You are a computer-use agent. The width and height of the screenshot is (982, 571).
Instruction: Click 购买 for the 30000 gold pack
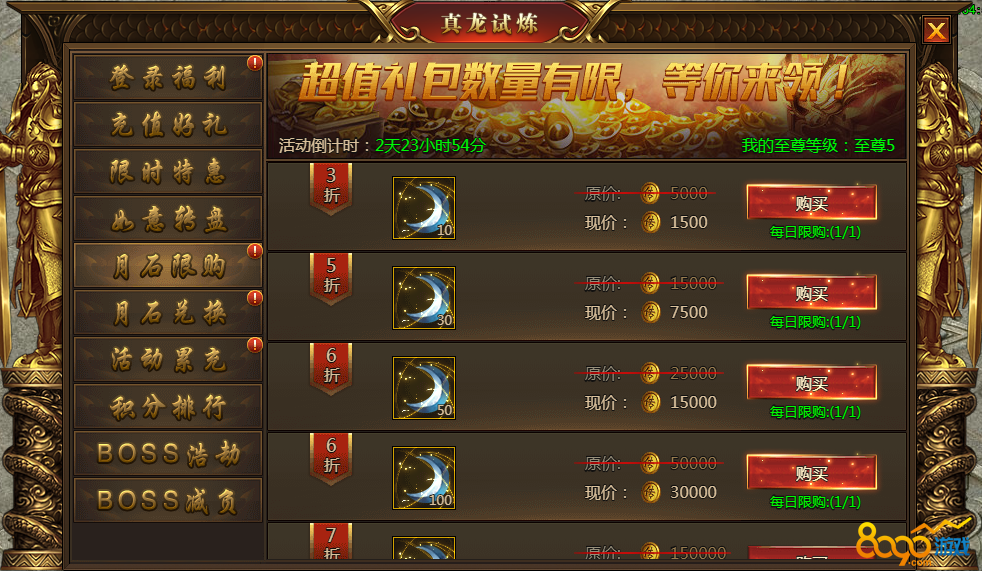click(x=812, y=473)
